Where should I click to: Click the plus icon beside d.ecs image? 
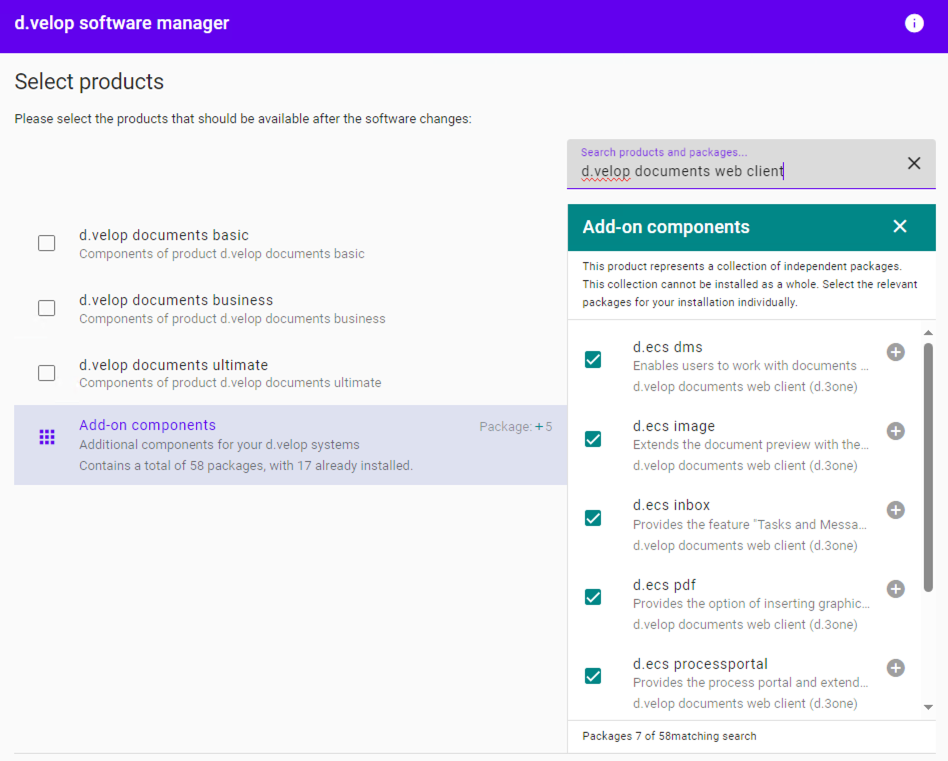coord(895,431)
